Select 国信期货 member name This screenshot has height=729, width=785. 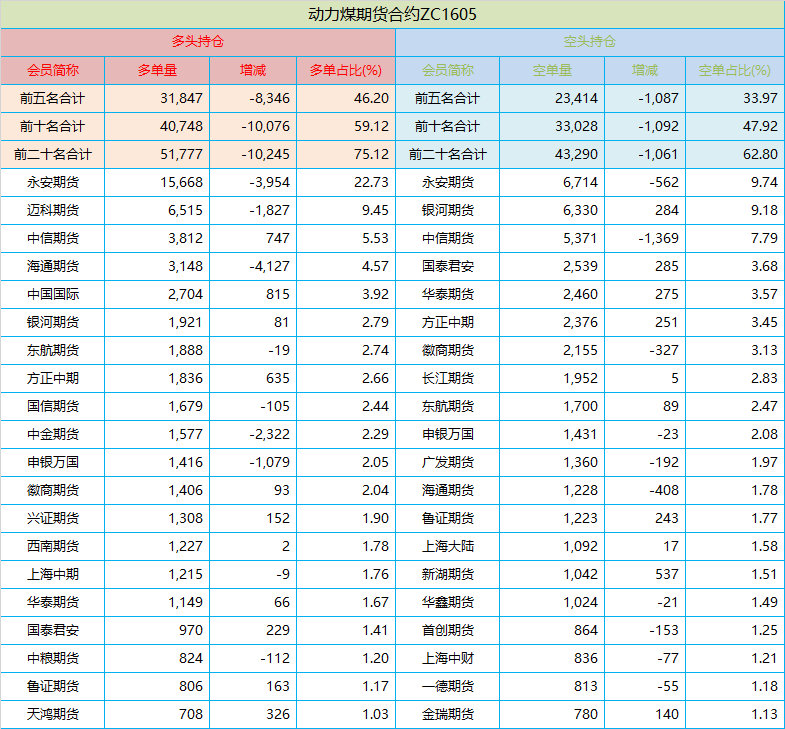53,407
